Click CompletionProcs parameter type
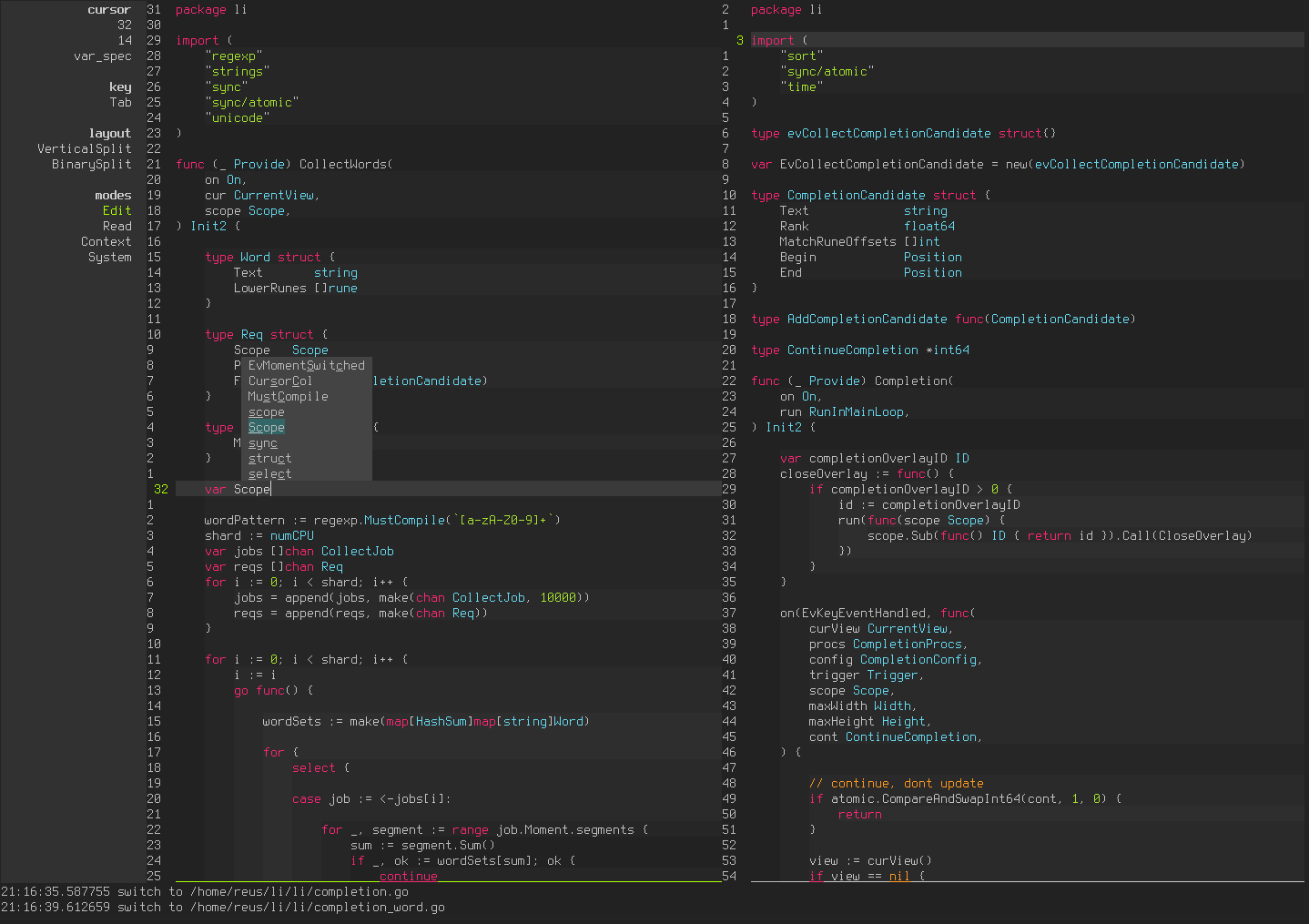This screenshot has height=924, width=1309. point(907,644)
